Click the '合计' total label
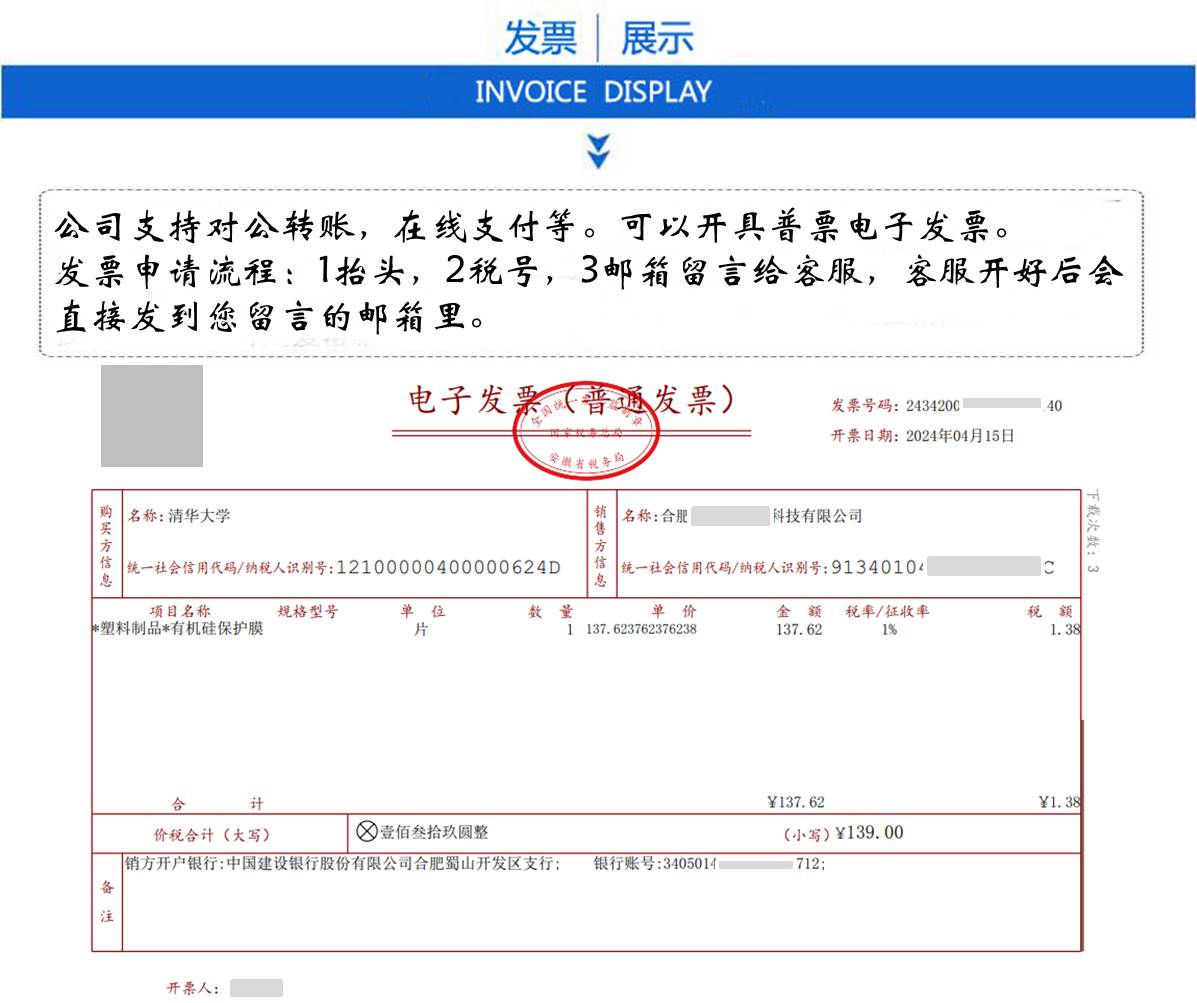1197x1003 pixels. 218,803
